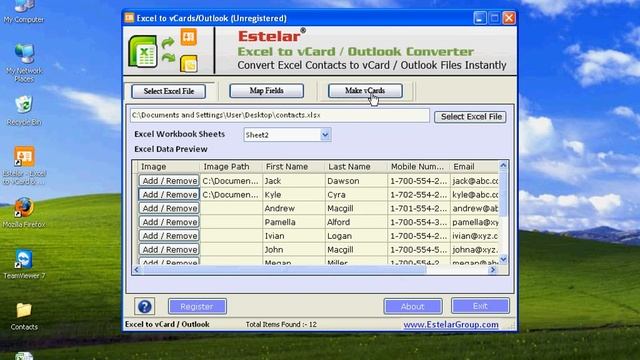Launch Estelar Excel to vCard desktop shortcut
This screenshot has width=640, height=360.
[x=24, y=165]
